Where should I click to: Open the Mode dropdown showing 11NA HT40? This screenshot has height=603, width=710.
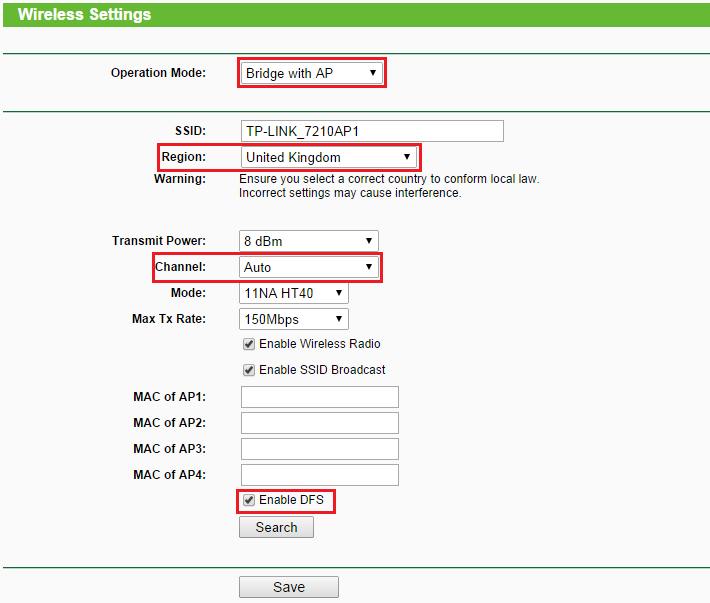[x=294, y=293]
